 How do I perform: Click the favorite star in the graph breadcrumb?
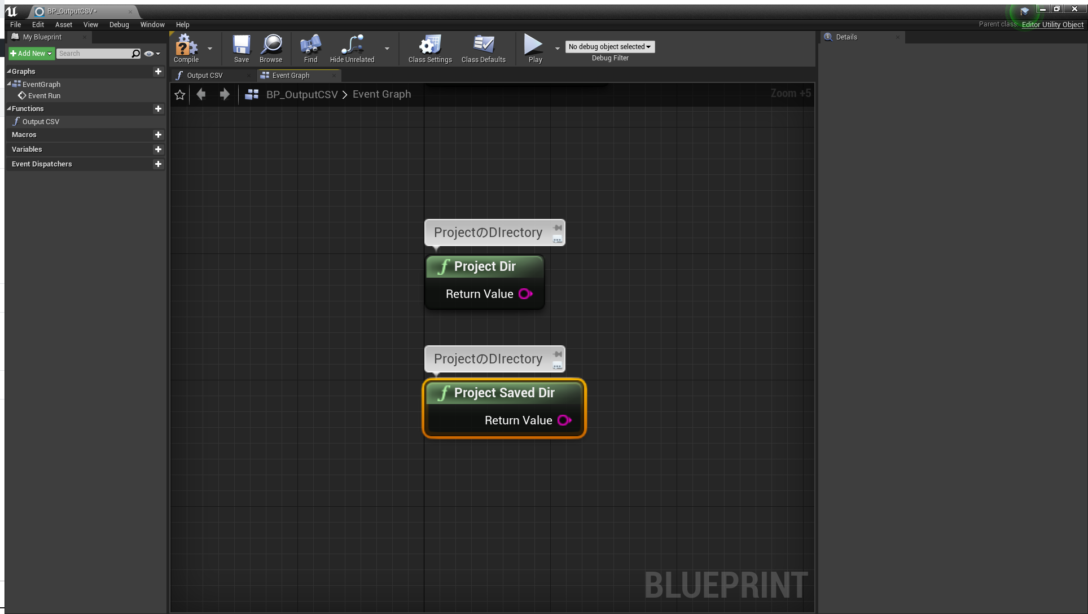[x=180, y=93]
